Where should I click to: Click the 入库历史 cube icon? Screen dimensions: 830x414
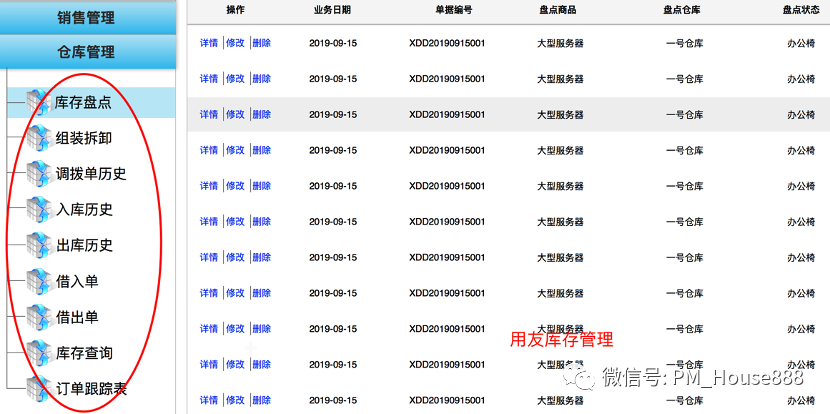pos(38,210)
